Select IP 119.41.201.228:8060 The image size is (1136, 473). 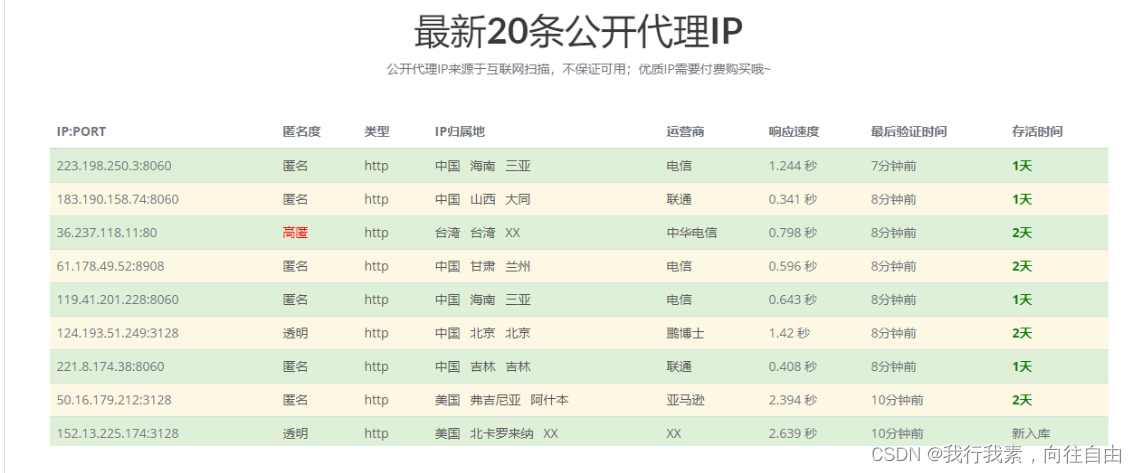coord(117,299)
